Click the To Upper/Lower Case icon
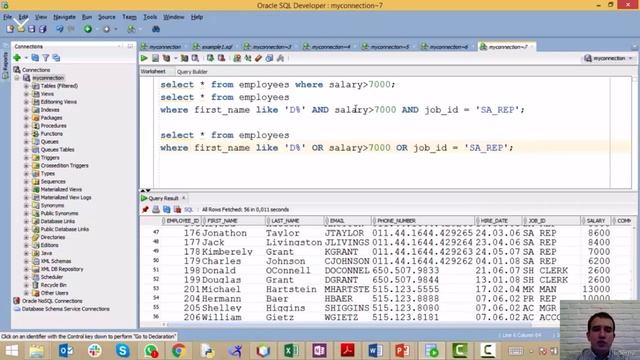The image size is (640, 360). pos(248,58)
